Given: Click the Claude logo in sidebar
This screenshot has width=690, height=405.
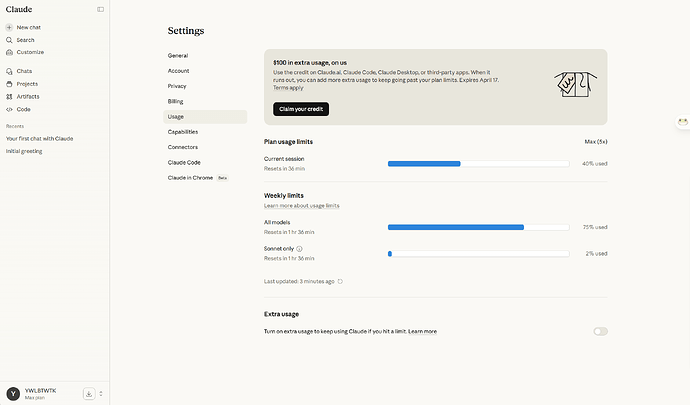Looking at the screenshot, I should pos(19,9).
